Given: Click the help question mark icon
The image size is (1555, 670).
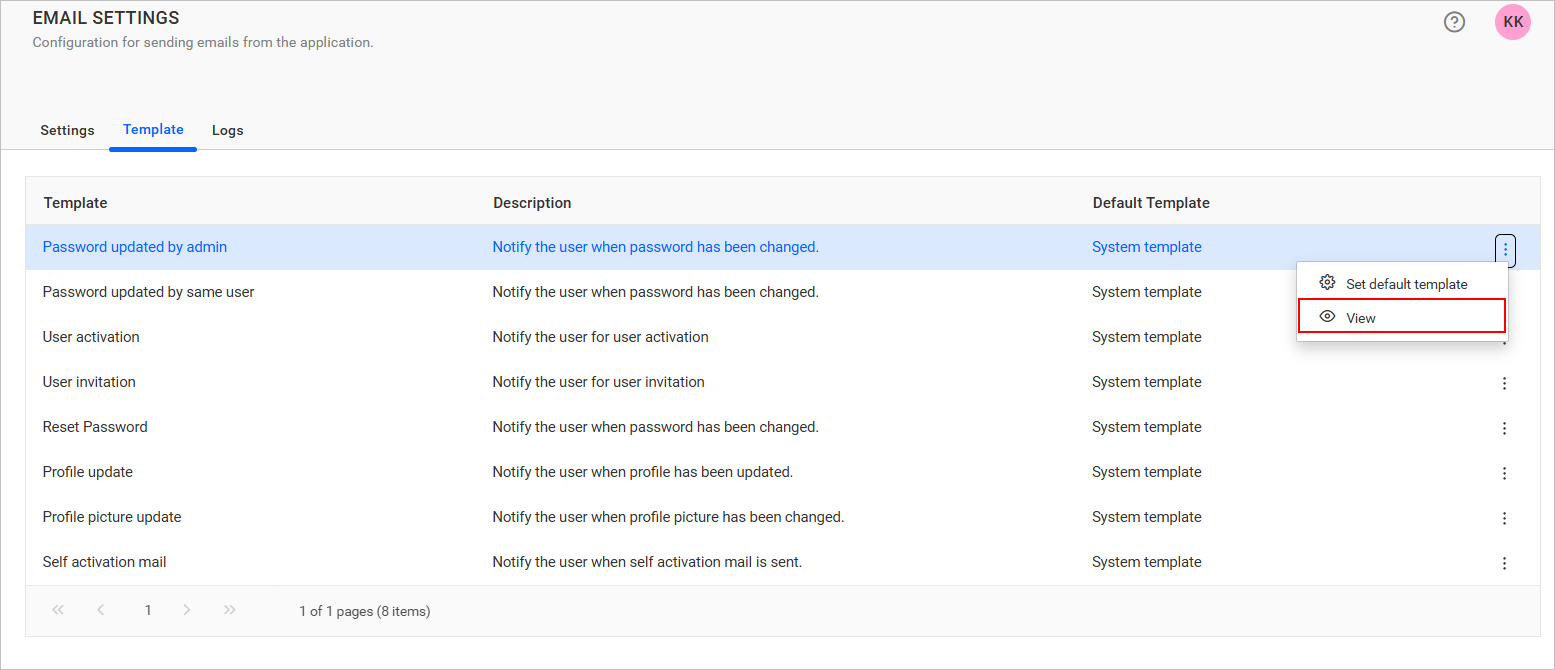Looking at the screenshot, I should pyautogui.click(x=1454, y=22).
